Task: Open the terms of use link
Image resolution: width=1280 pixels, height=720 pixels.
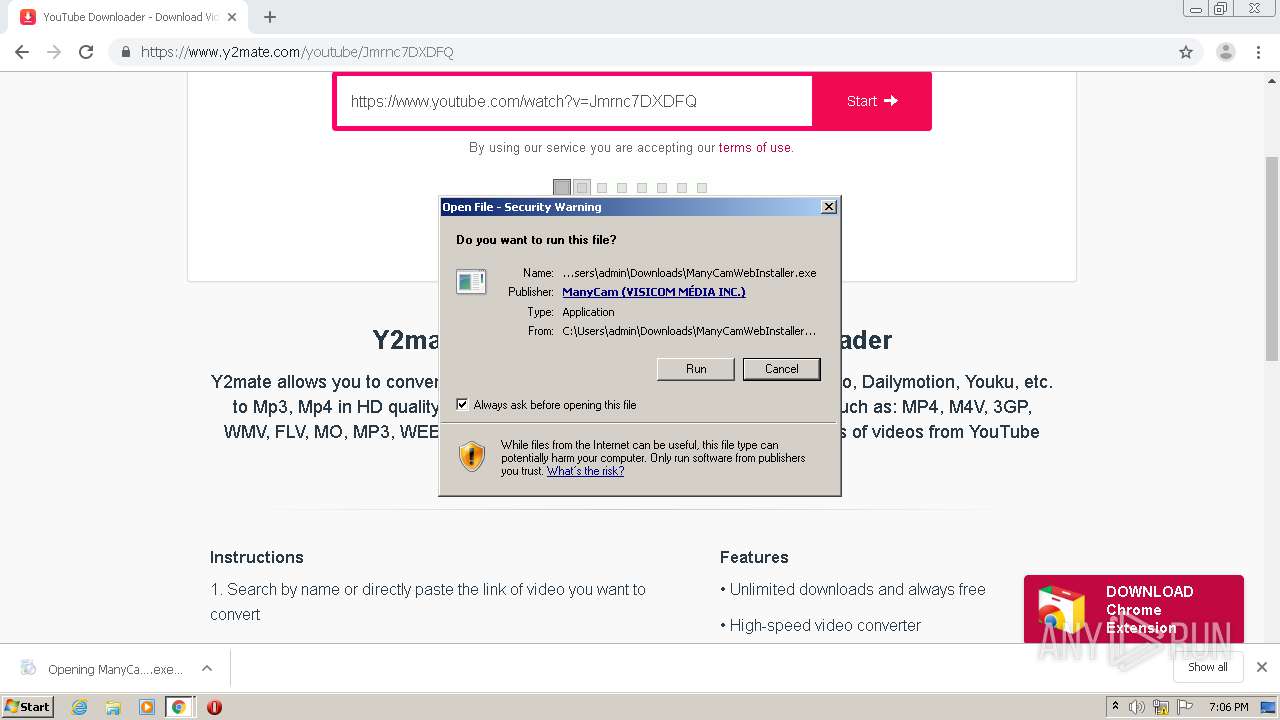Action: click(x=754, y=148)
